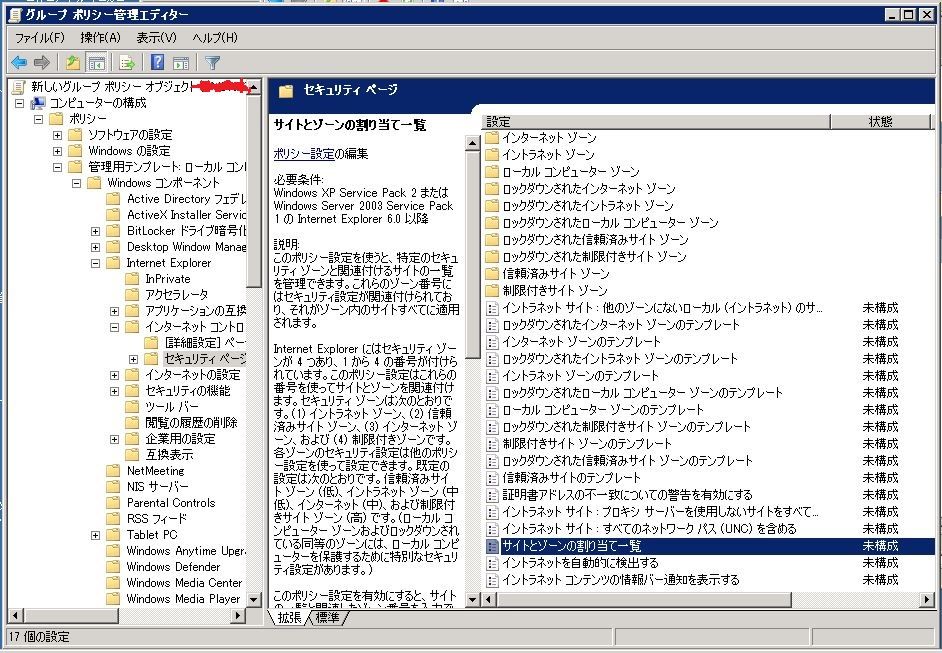Click description pane scroll up arrow
Screen dimensions: 942x653
pyautogui.click(x=472, y=143)
